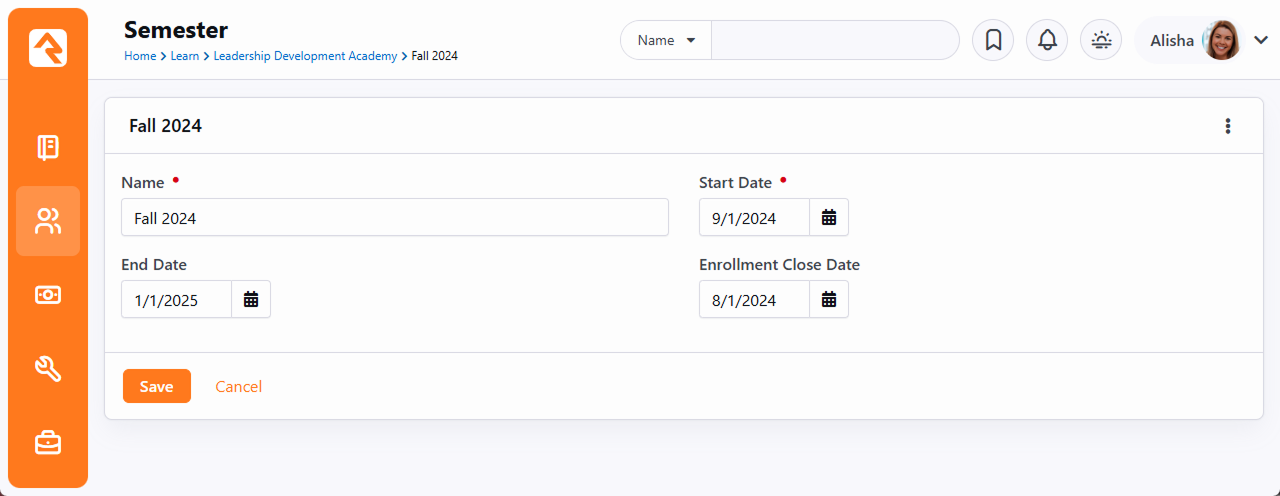Click the Rock logo home icon
The height and width of the screenshot is (496, 1280).
[x=48, y=48]
